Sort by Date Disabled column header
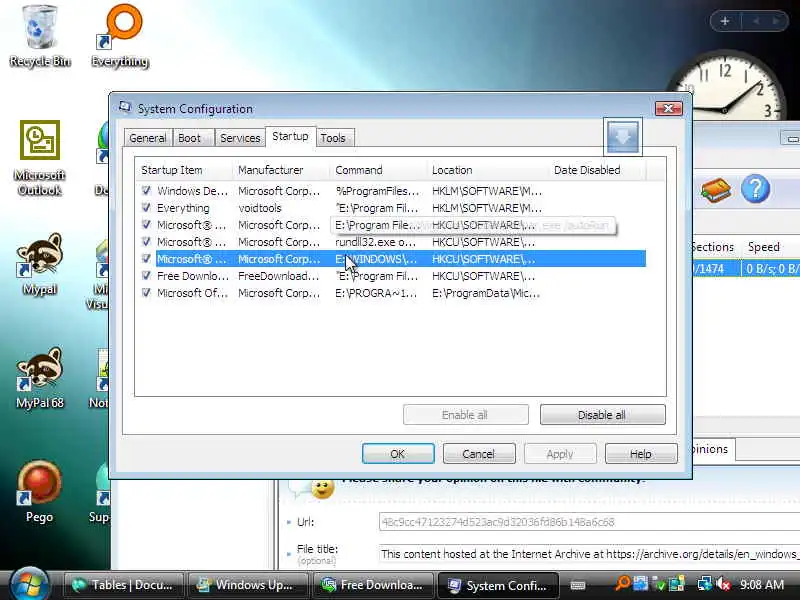The height and width of the screenshot is (600, 800). [597, 170]
